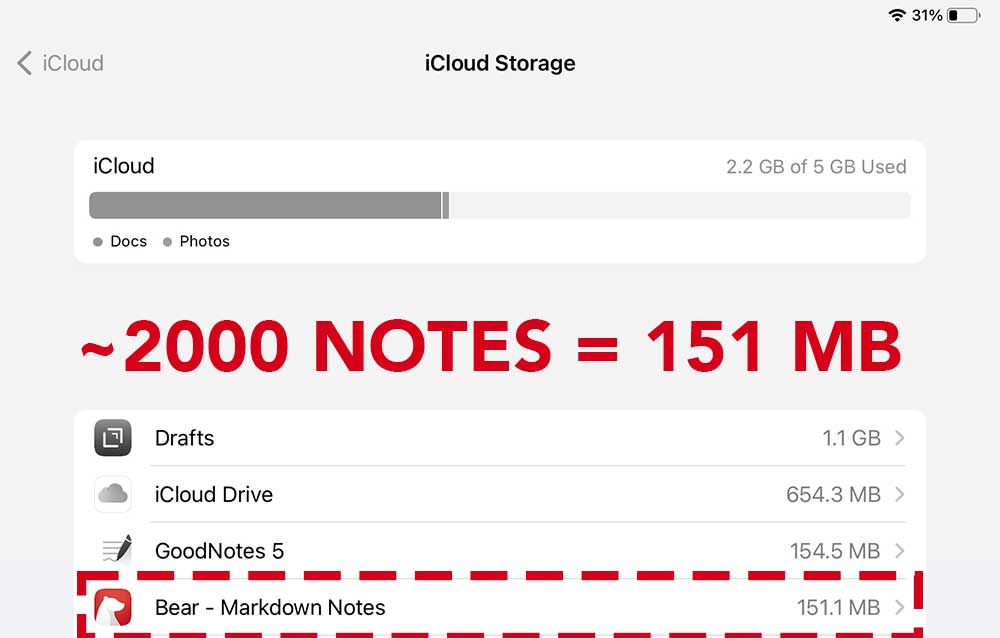Tap the back arrow chevron icon
Screen dimensions: 1000x638
[24, 63]
